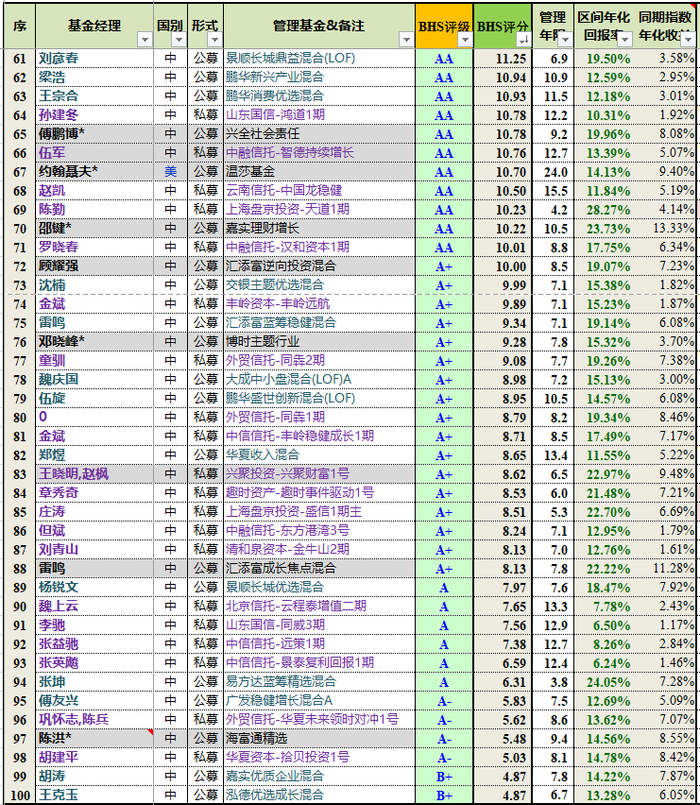Viewport: 700px width, 805px height.
Task: Open the BHS评分 sorted filter dropdown
Action: pyautogui.click(x=524, y=40)
